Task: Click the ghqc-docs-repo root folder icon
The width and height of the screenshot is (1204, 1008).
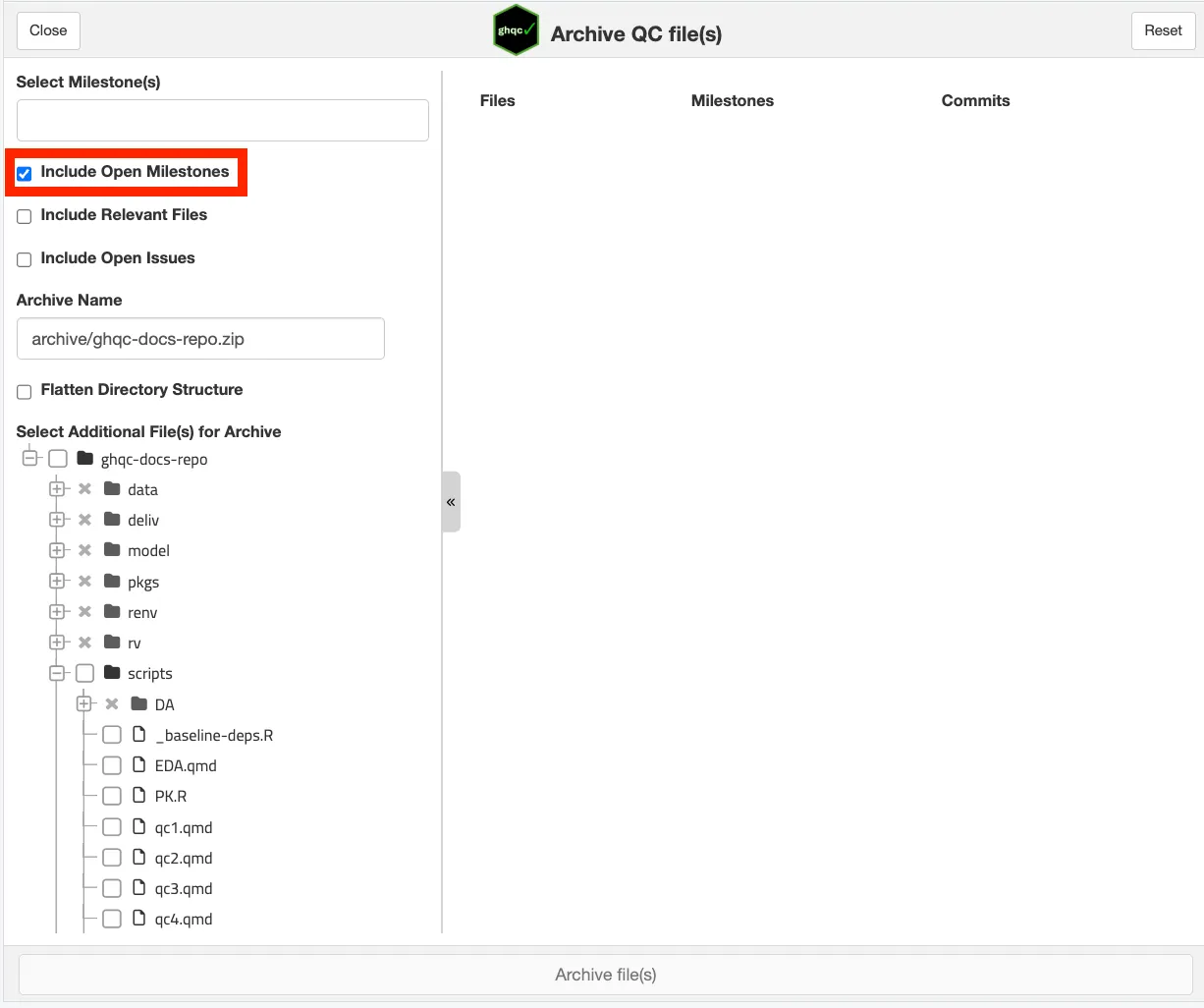Action: click(x=85, y=459)
